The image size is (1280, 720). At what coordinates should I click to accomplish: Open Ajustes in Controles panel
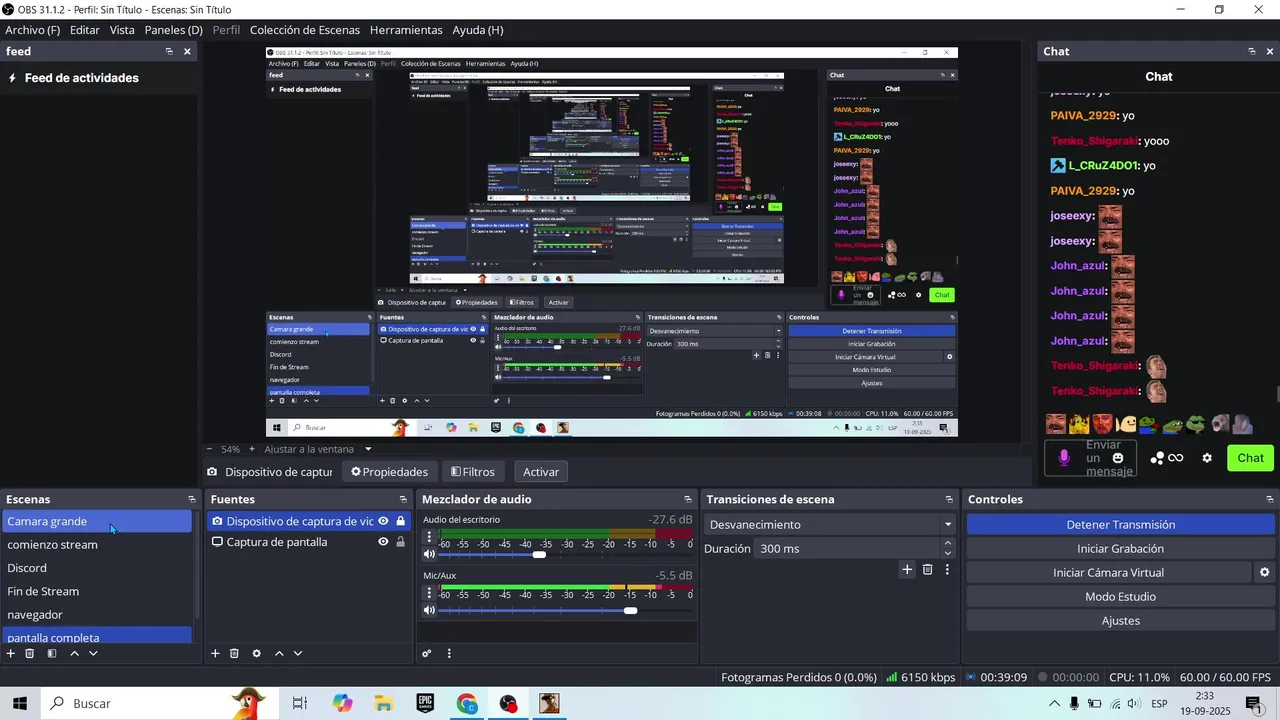(1120, 621)
